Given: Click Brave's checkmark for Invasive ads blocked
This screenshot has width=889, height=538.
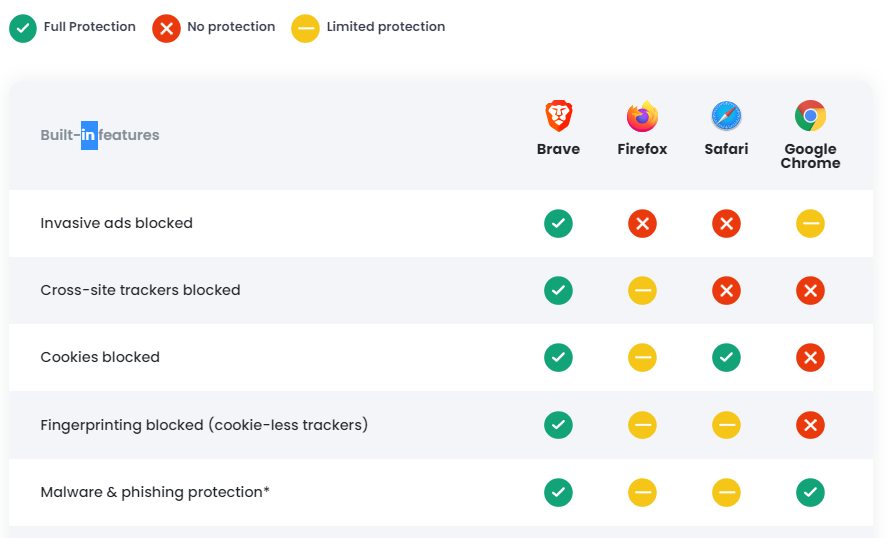Looking at the screenshot, I should pyautogui.click(x=558, y=224).
